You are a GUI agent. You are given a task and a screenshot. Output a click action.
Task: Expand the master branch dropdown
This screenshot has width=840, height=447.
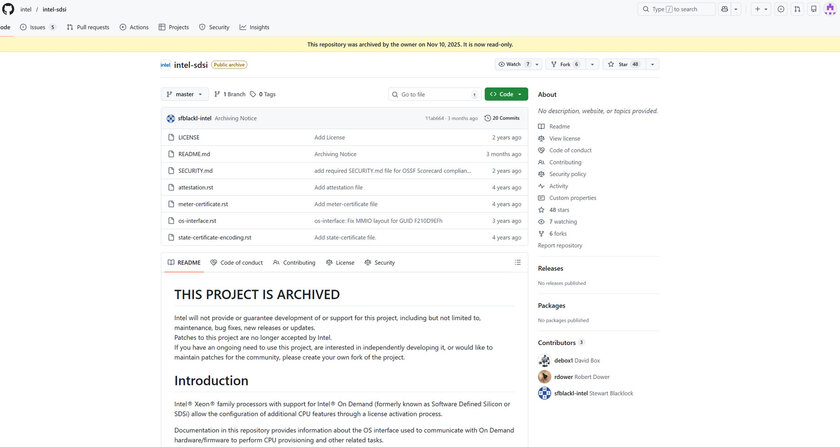[186, 94]
